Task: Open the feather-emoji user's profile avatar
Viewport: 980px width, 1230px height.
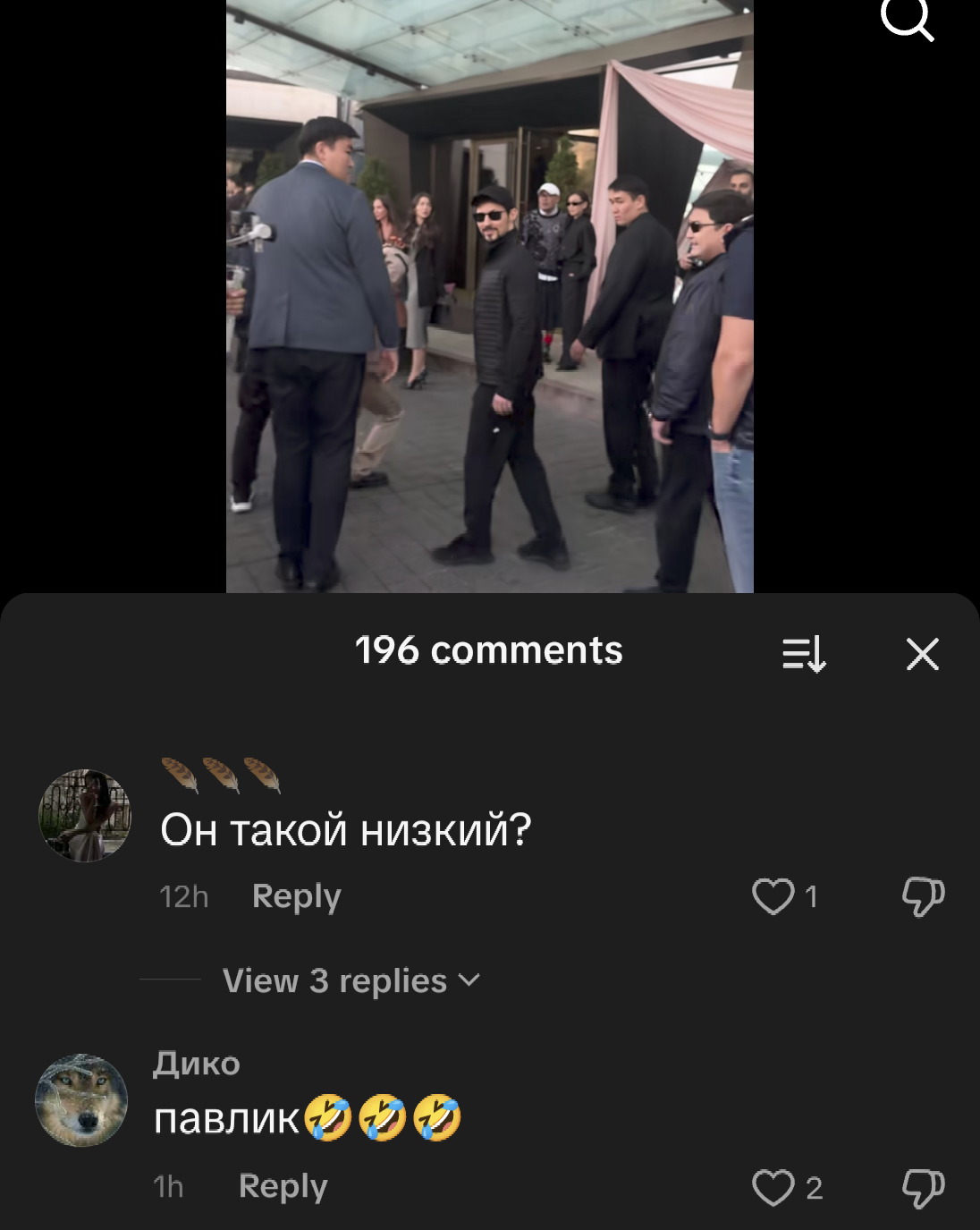Action: point(85,816)
